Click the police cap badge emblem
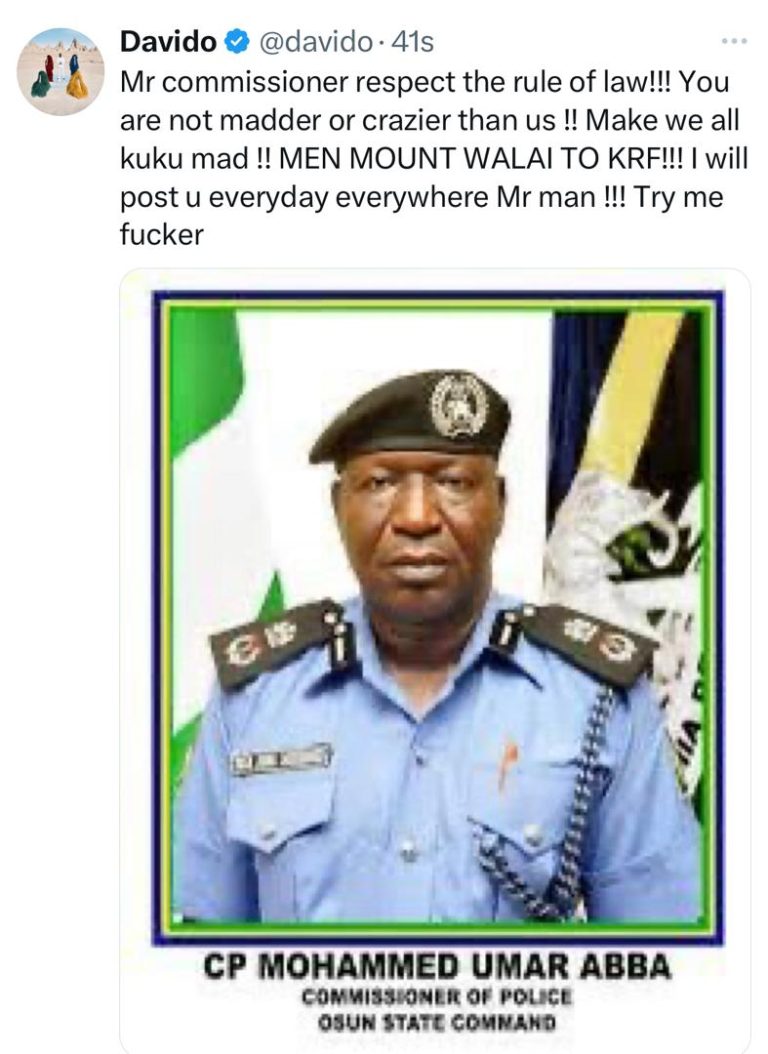This screenshot has width=768, height=1054. click(x=458, y=406)
